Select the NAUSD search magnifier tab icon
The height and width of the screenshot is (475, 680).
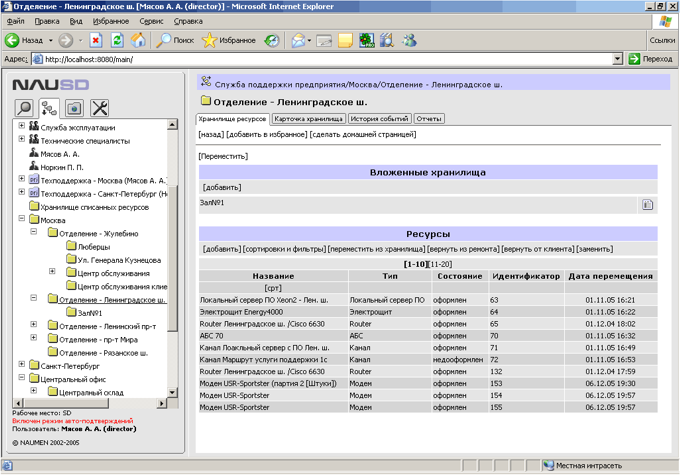click(x=24, y=108)
